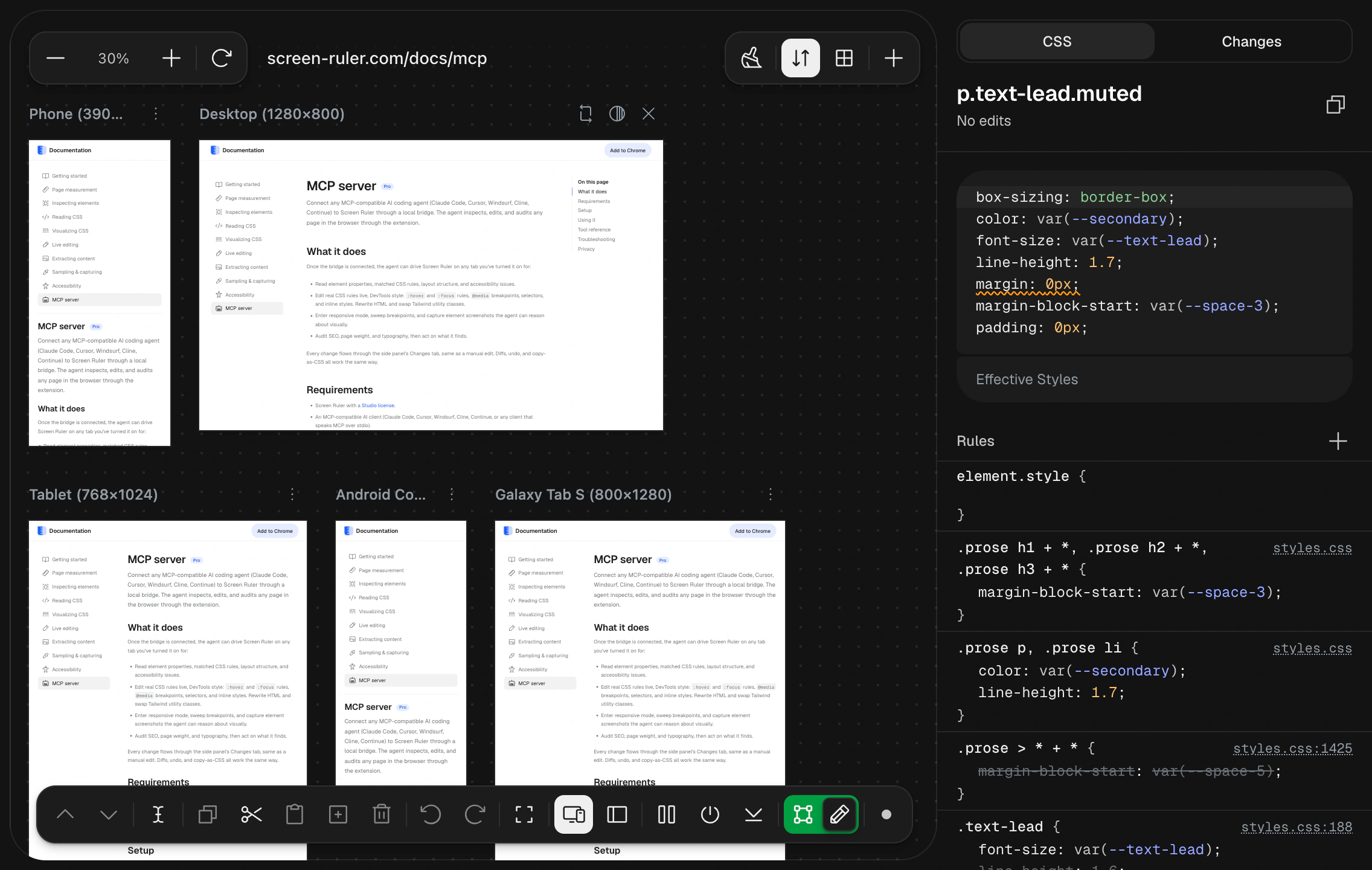This screenshot has height=870, width=1372.
Task: Open styles.css link for .prose h1 rule
Action: pyautogui.click(x=1312, y=548)
